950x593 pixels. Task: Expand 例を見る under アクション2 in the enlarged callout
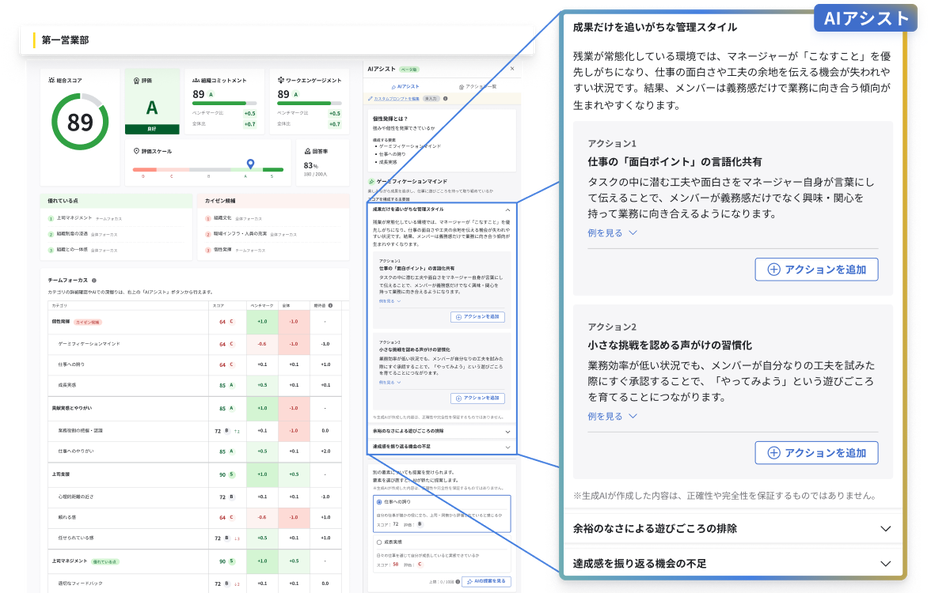pos(612,416)
